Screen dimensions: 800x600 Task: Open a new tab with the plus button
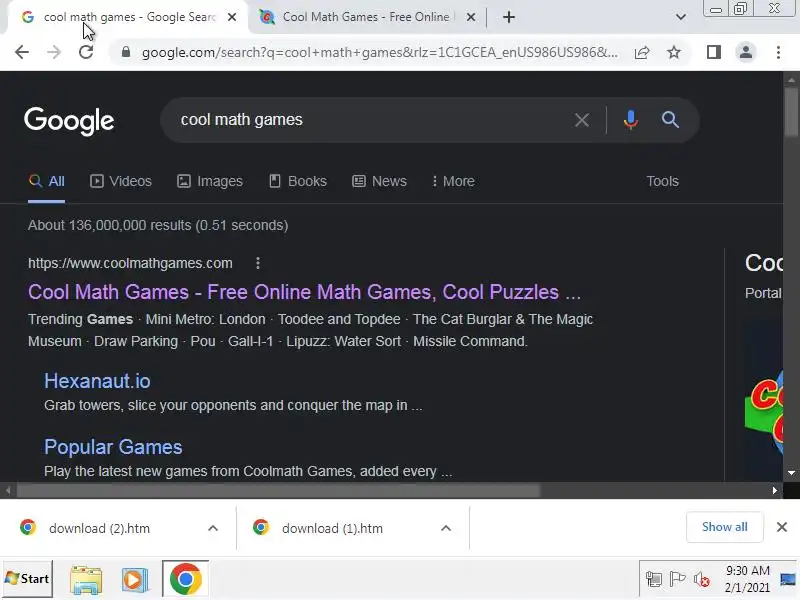pos(509,17)
